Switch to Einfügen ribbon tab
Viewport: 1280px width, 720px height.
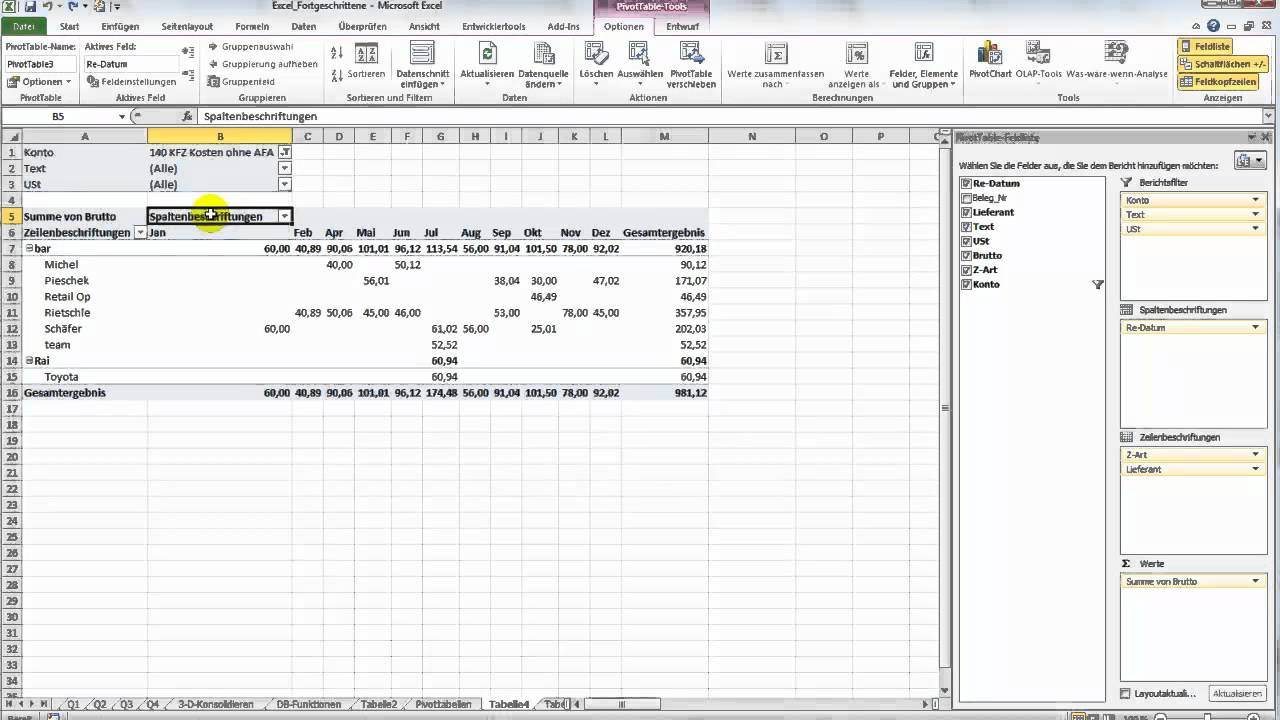[120, 26]
